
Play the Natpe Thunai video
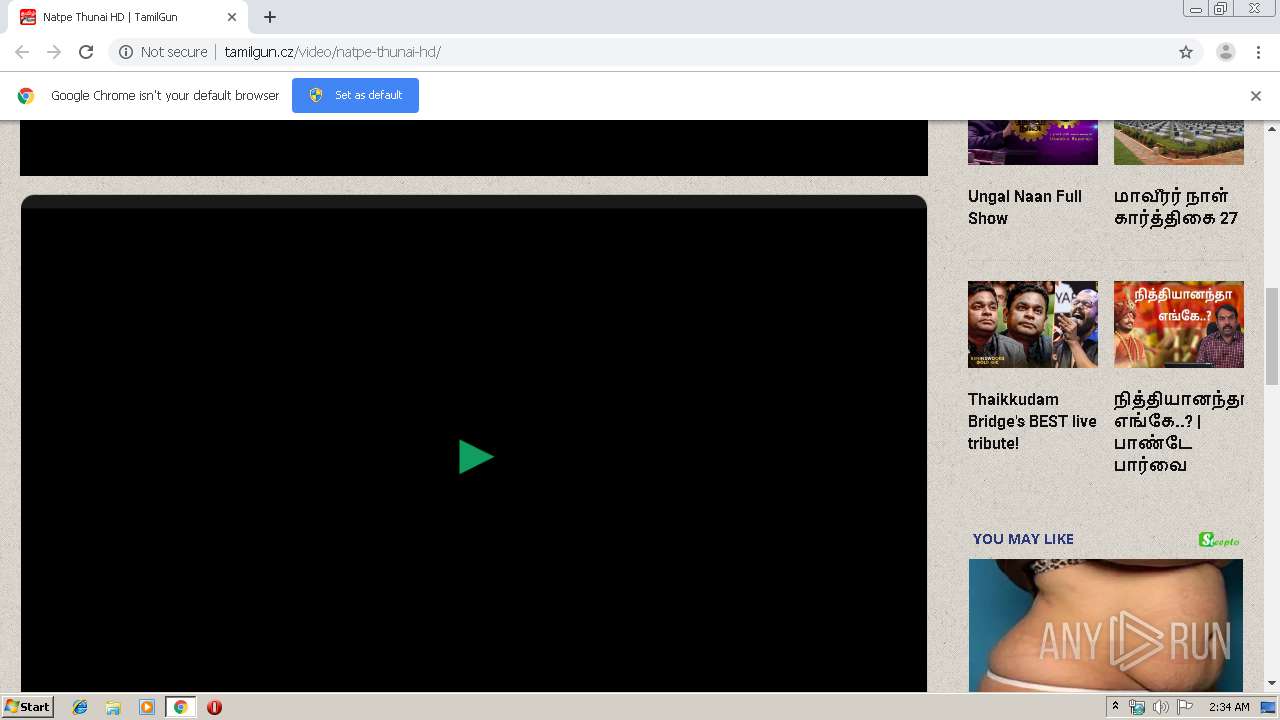click(x=476, y=457)
